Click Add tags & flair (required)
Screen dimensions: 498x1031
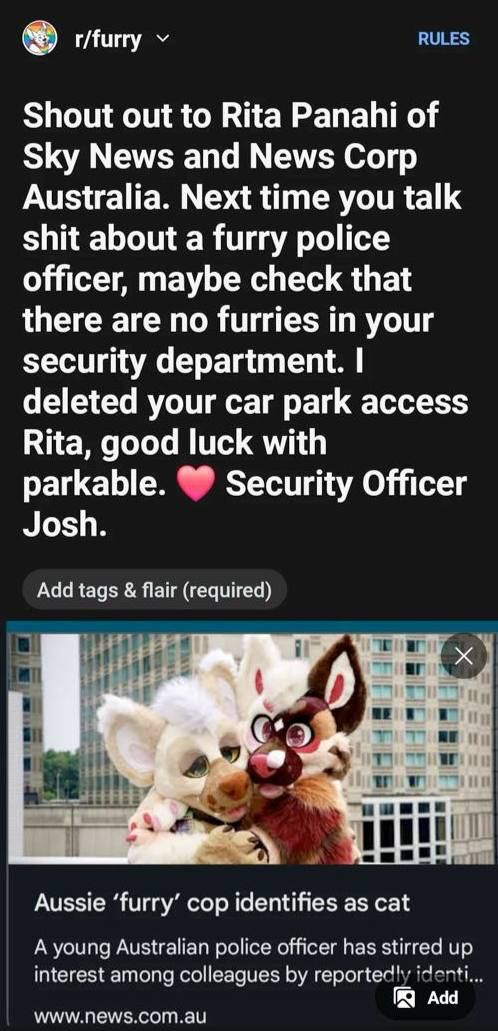coord(155,590)
